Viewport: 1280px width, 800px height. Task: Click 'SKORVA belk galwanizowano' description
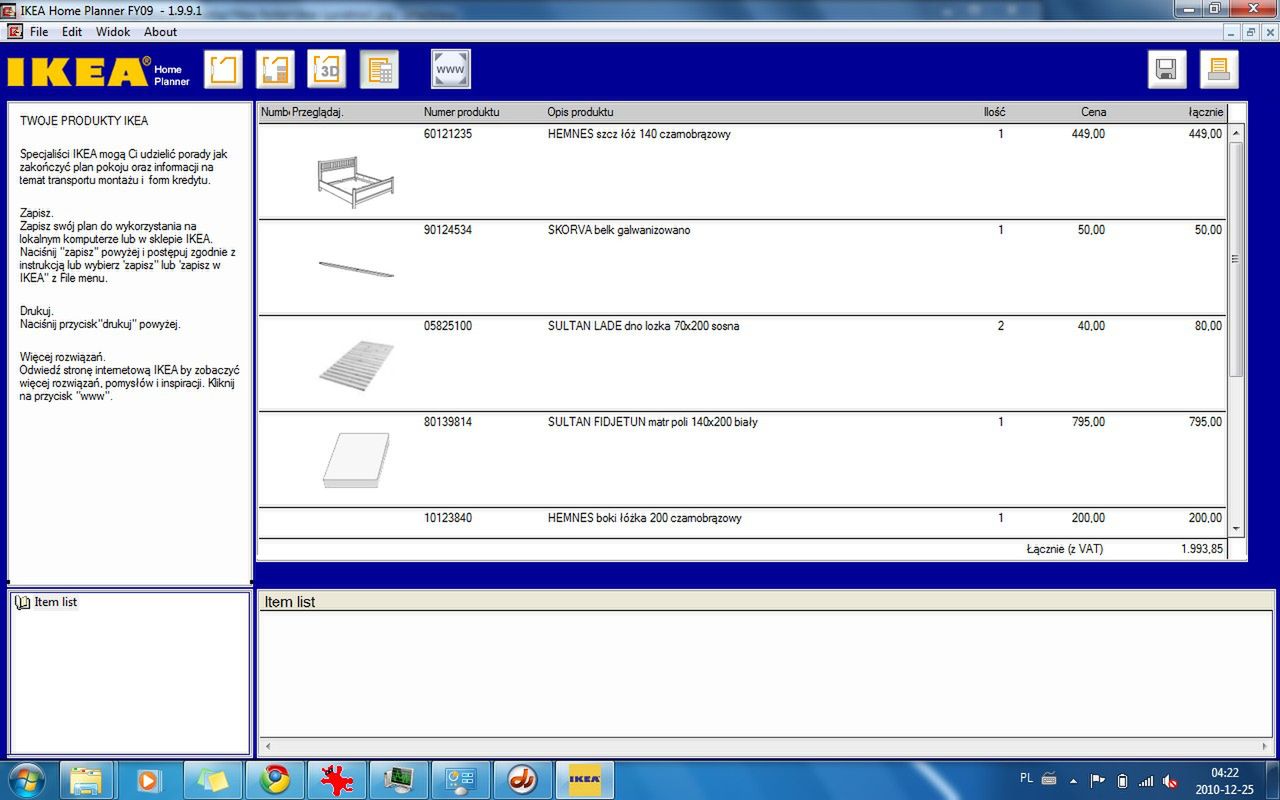coord(619,230)
